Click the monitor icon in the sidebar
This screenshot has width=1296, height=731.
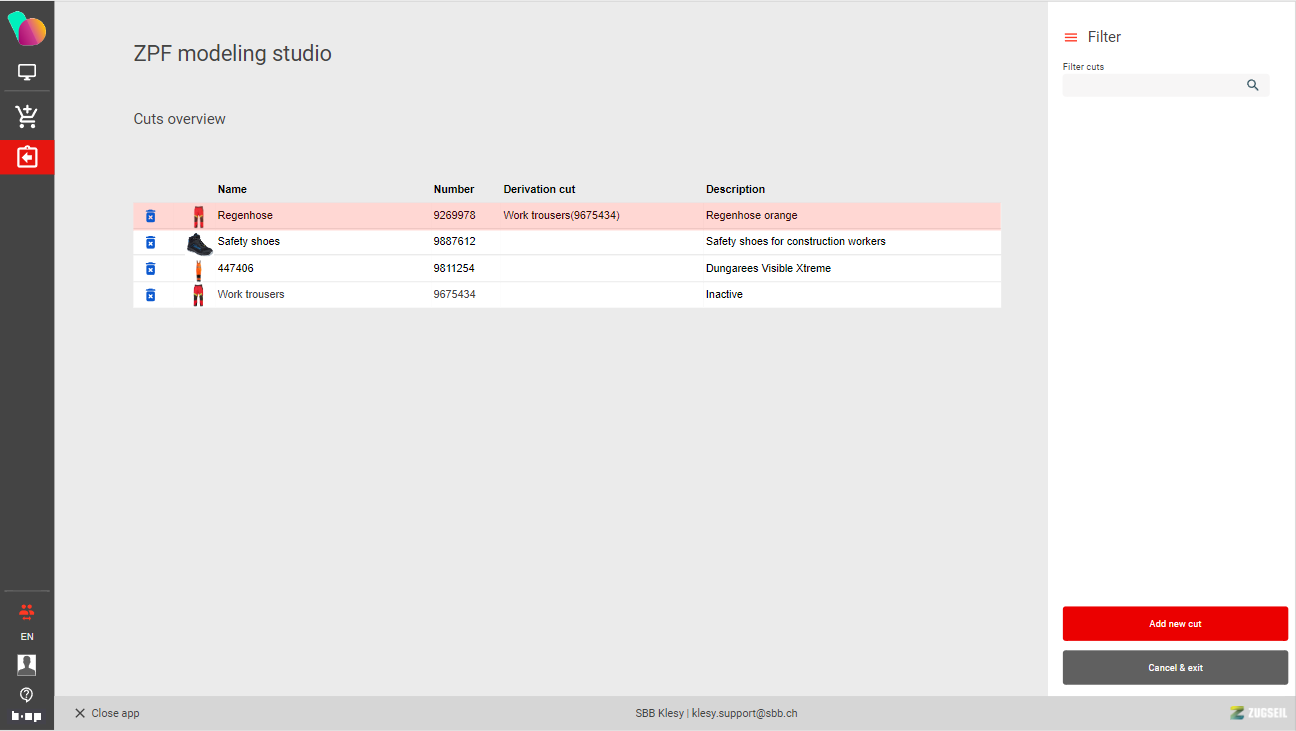pos(27,72)
